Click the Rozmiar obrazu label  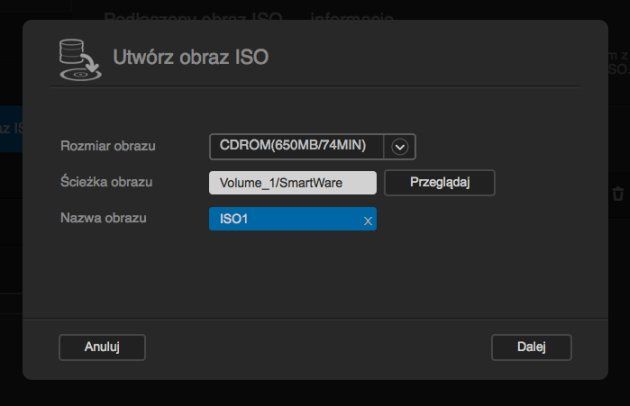pos(108,146)
